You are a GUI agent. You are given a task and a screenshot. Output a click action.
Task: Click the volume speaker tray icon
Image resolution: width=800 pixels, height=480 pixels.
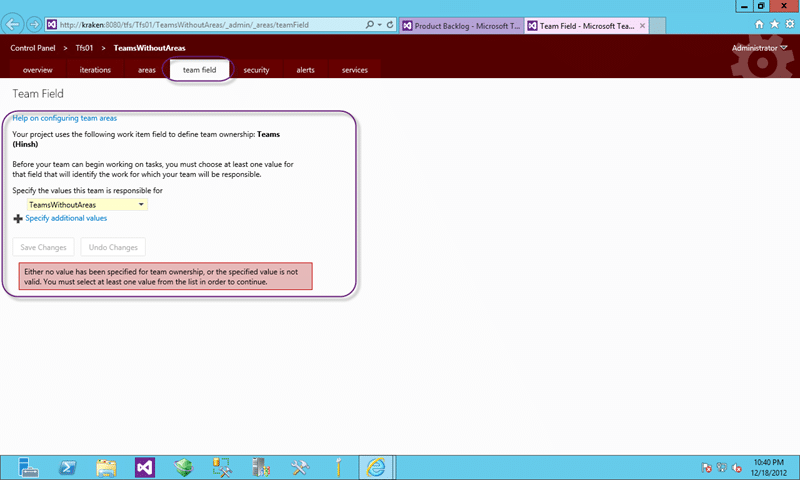coord(737,468)
